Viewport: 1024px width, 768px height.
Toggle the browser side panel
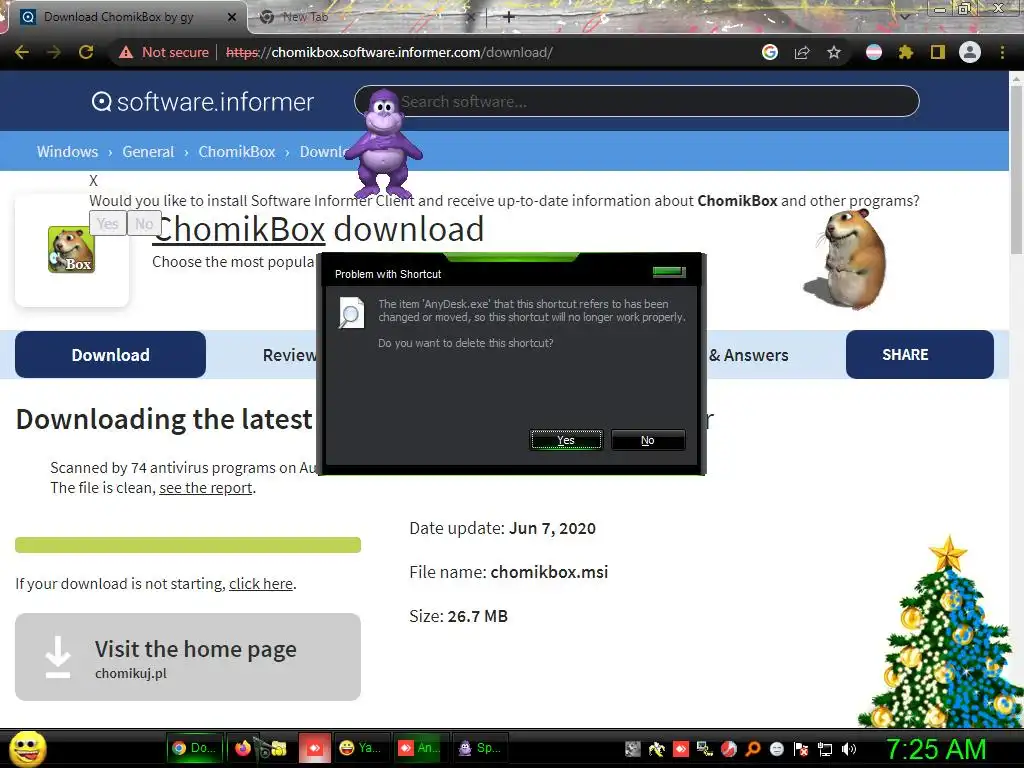click(938, 52)
